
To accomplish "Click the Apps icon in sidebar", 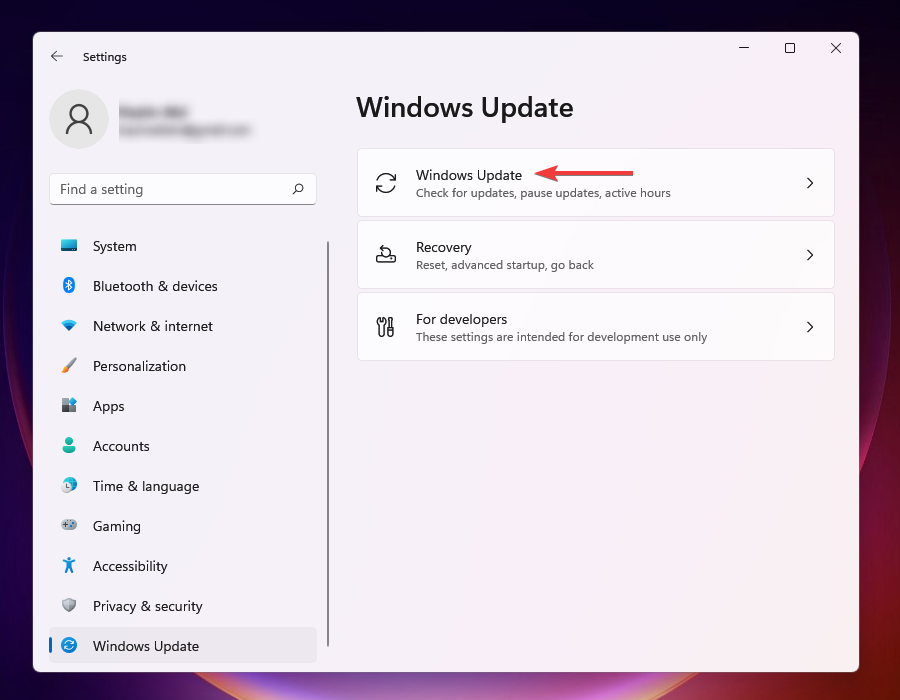I will coord(69,405).
